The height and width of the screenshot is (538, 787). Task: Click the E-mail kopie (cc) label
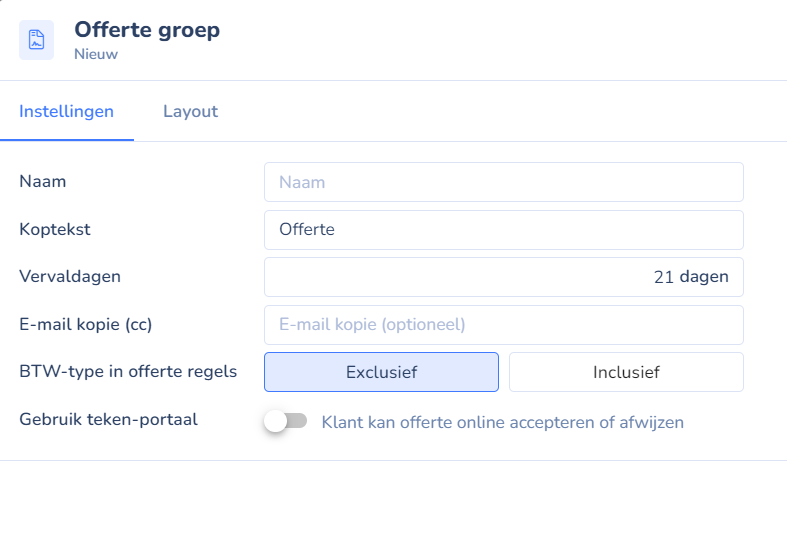(x=85, y=324)
